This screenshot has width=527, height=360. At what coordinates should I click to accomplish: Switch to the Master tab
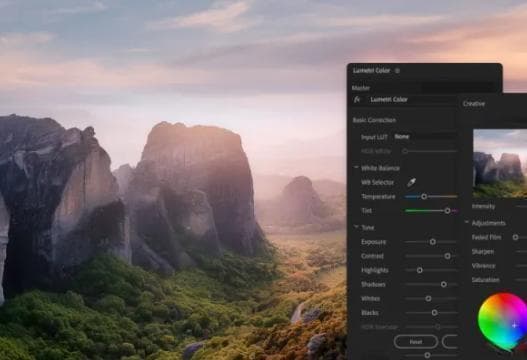(361, 88)
